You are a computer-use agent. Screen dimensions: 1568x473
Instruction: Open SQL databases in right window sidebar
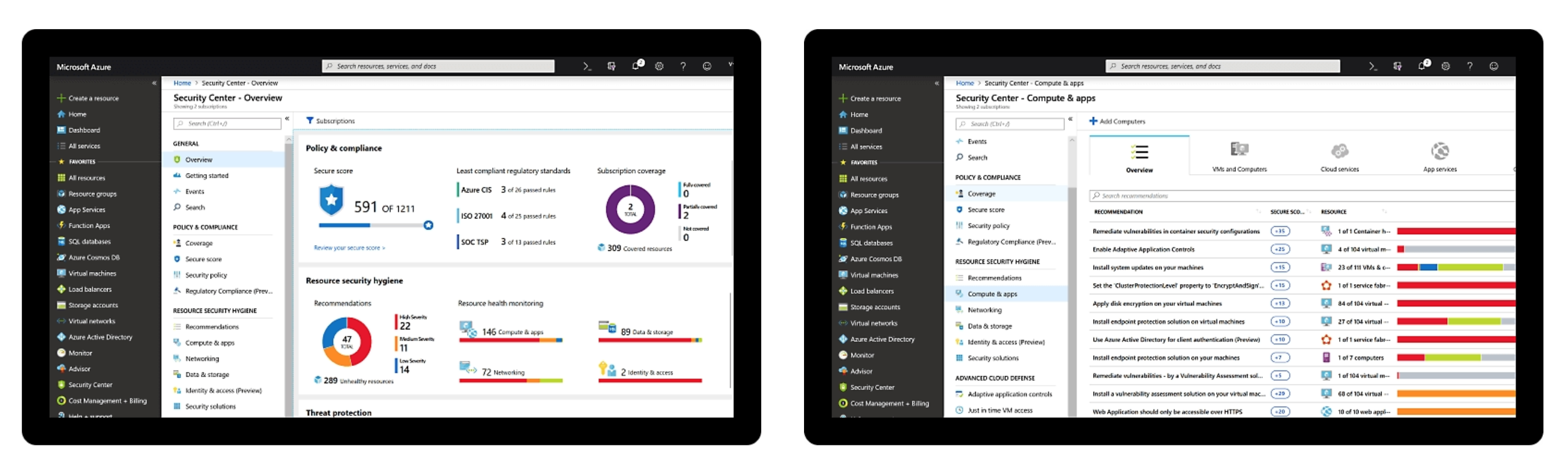tap(866, 243)
